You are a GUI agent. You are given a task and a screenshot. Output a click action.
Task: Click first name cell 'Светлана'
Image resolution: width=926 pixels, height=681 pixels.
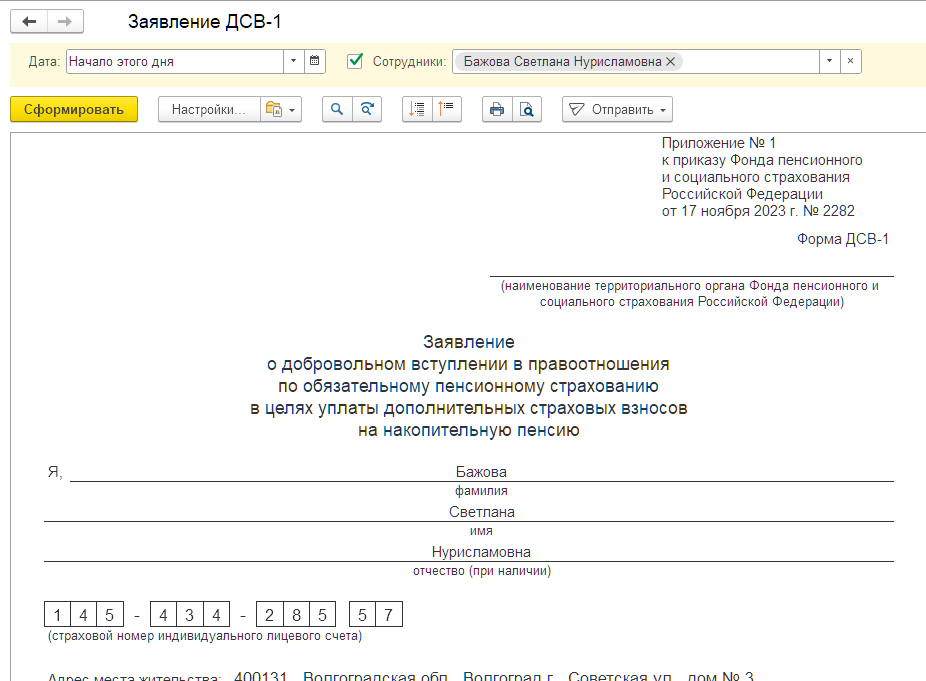click(x=481, y=512)
